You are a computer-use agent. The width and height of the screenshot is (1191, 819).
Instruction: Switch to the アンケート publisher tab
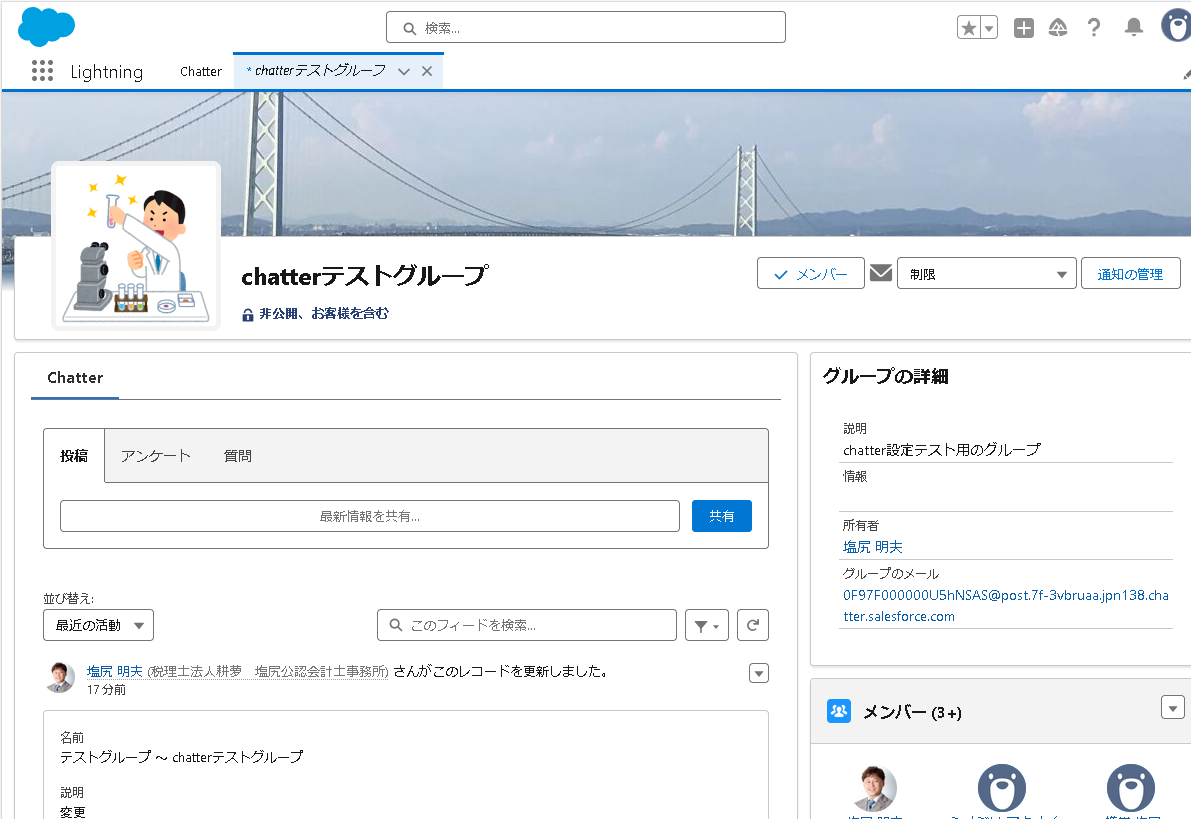coord(156,456)
